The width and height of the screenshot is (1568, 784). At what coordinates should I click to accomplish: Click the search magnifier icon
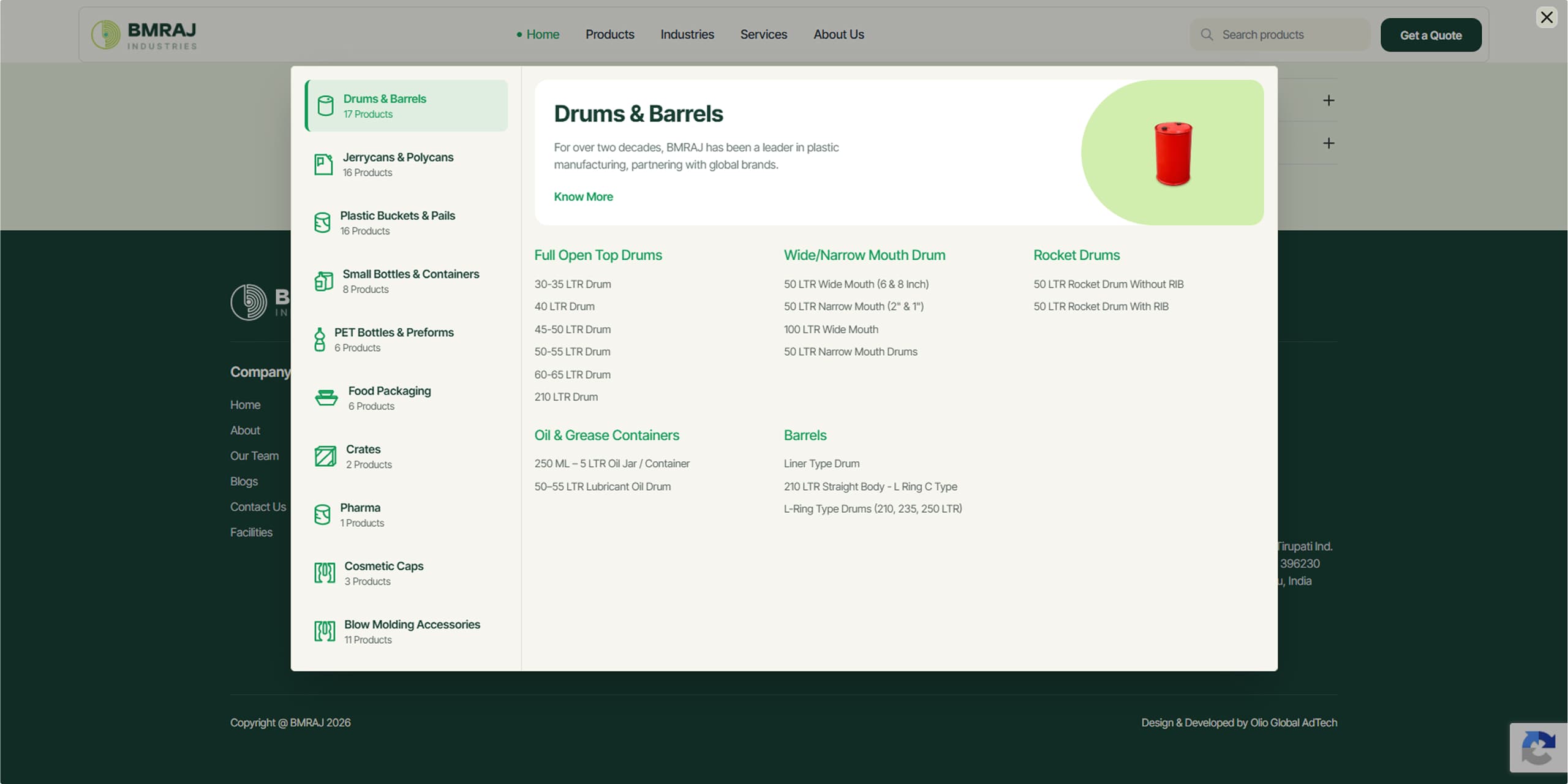coord(1207,35)
